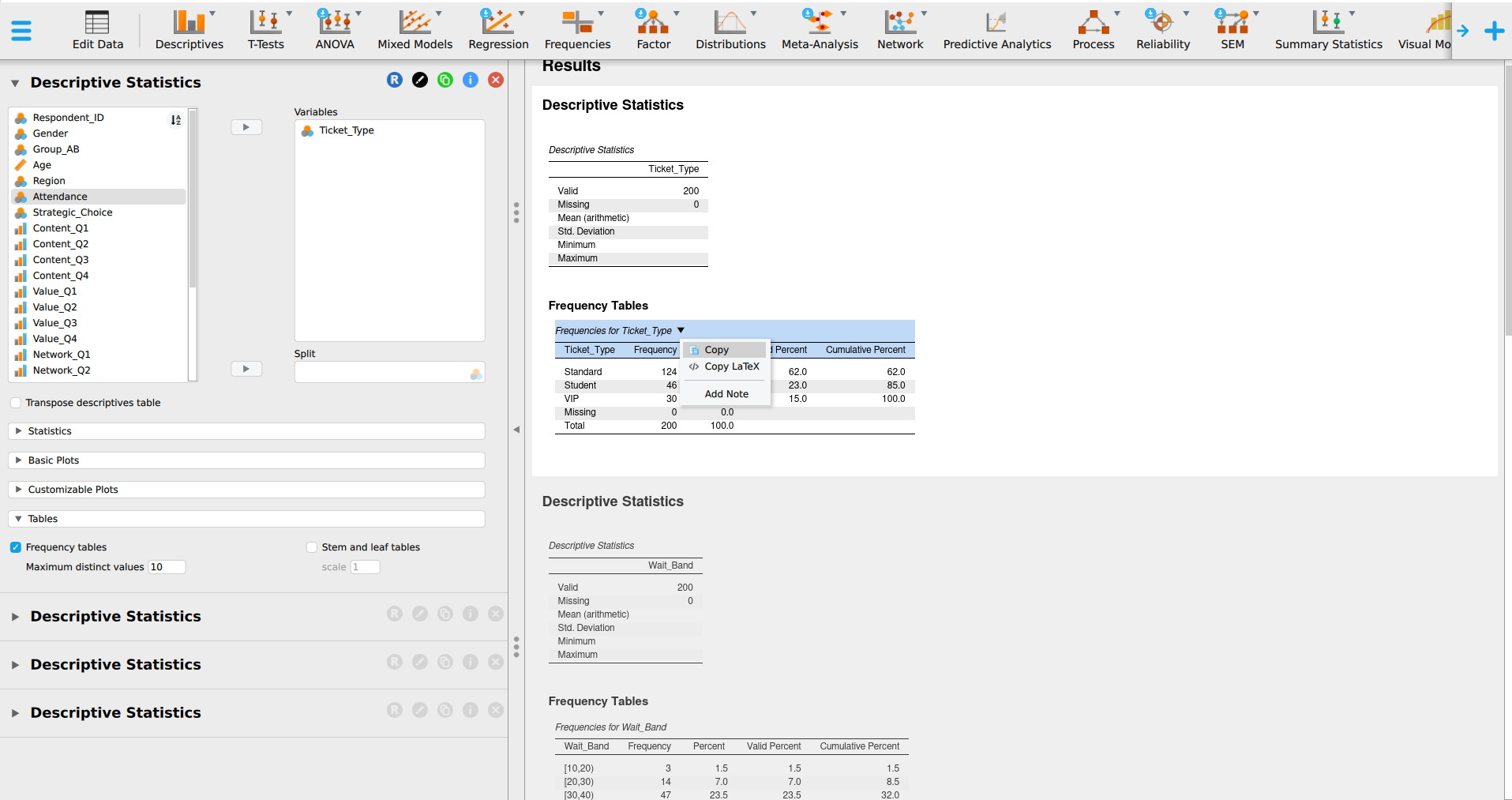This screenshot has height=800, width=1512.
Task: Click the arrow button to assign Split
Action: pos(246,369)
